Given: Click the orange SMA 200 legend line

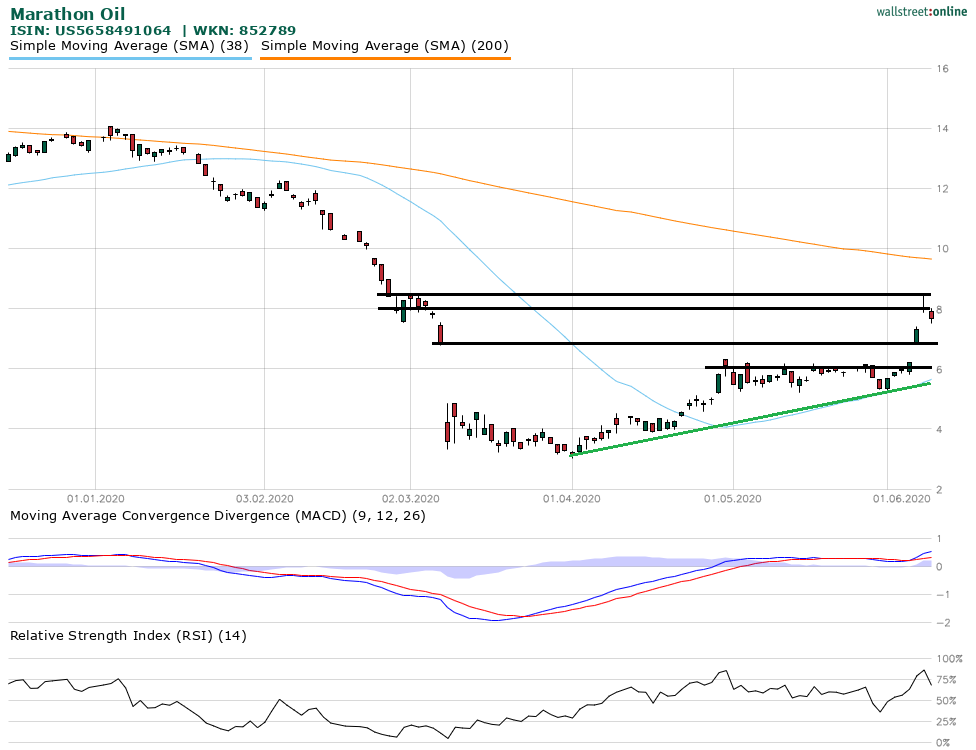Looking at the screenshot, I should click(385, 59).
